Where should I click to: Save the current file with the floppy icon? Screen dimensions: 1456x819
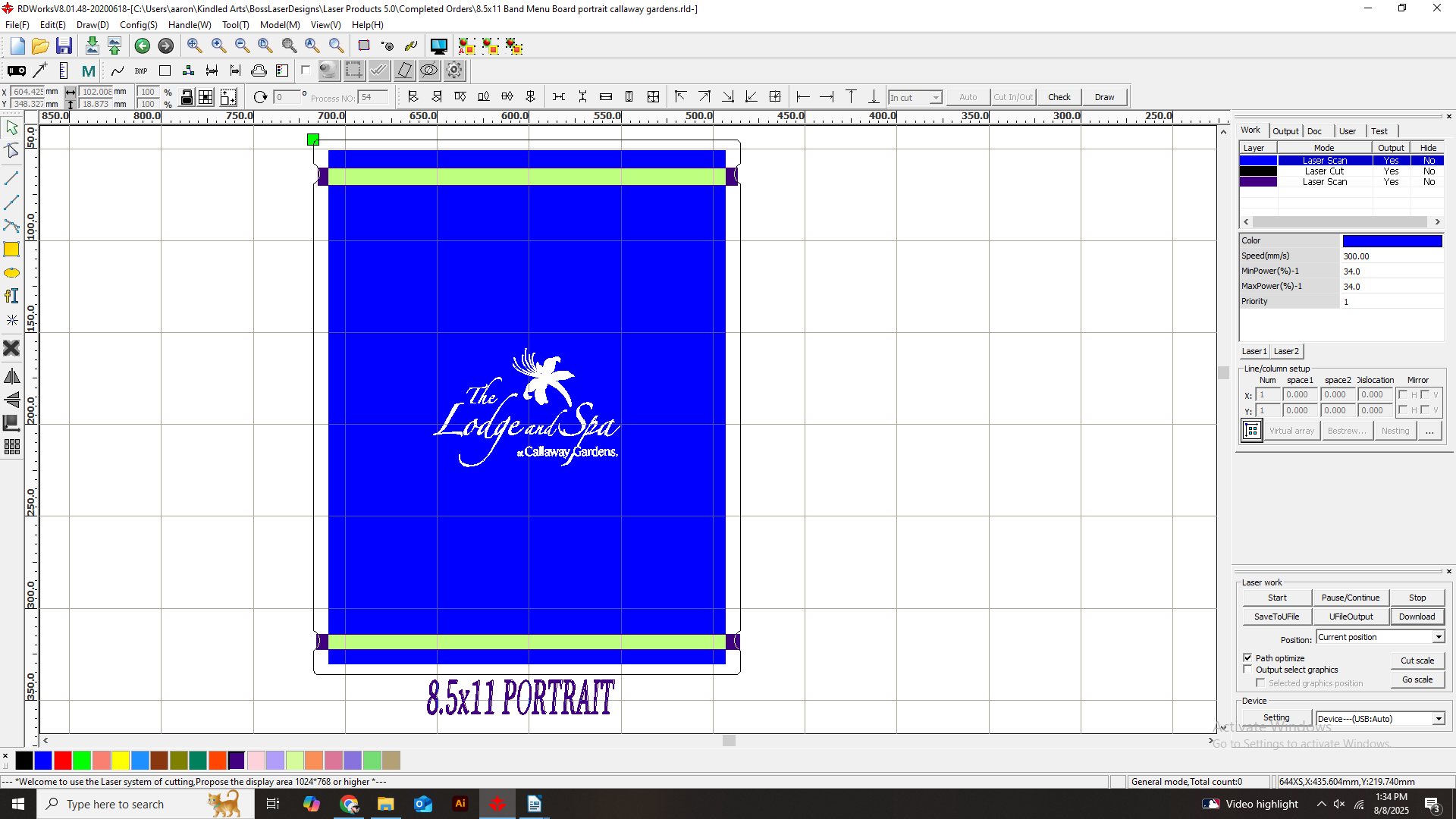tap(64, 46)
